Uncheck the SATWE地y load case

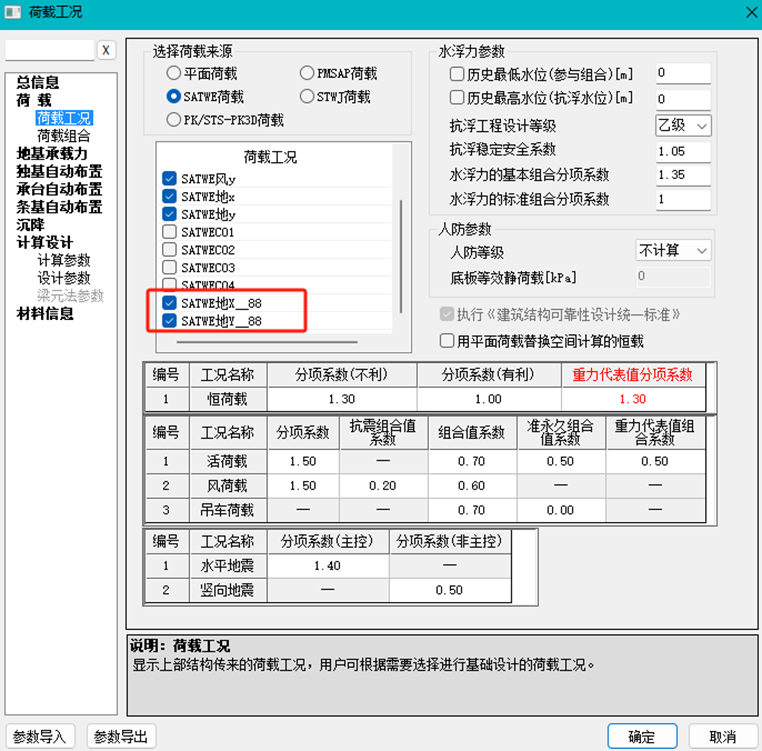tap(169, 214)
